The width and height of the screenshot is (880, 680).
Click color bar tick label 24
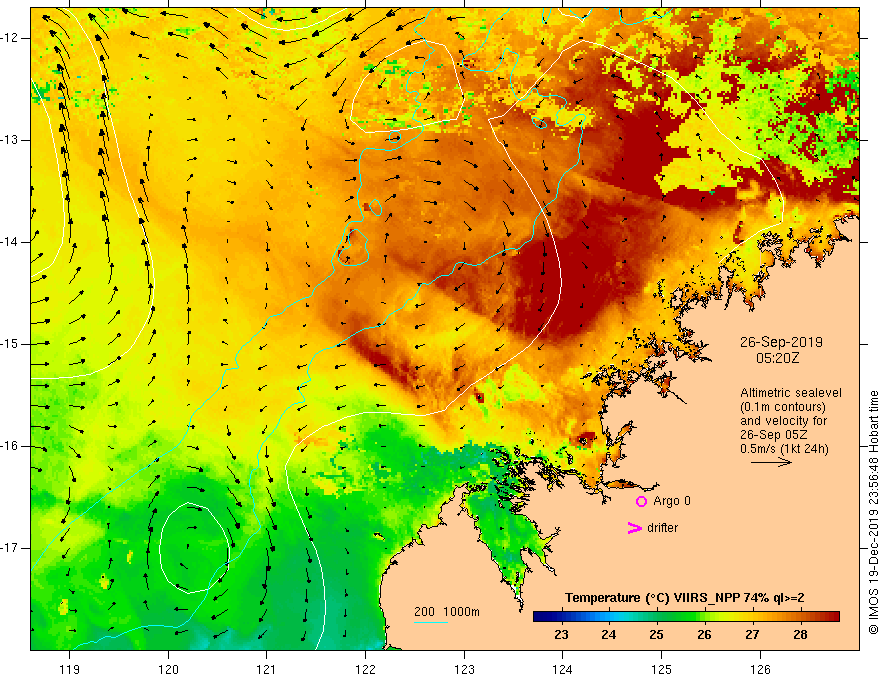(609, 635)
